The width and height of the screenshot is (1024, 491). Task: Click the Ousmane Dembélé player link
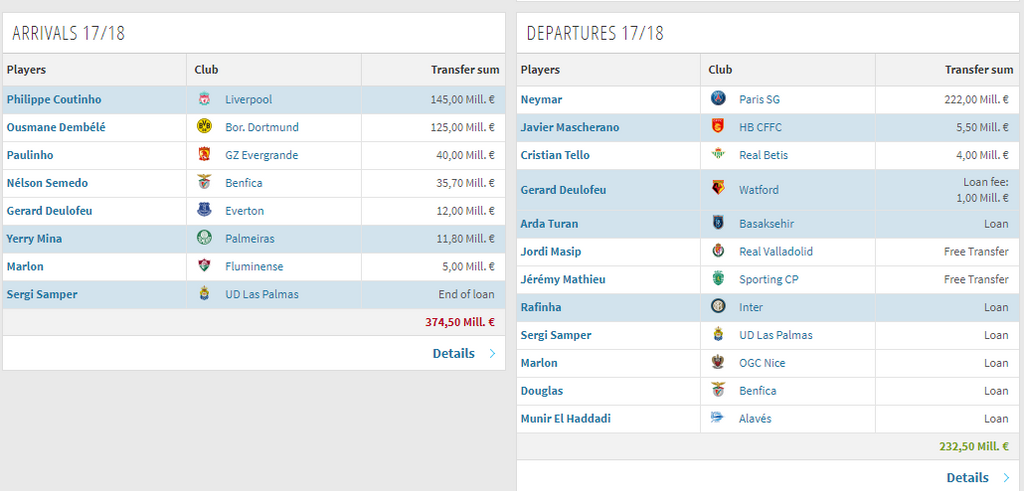[x=56, y=128]
